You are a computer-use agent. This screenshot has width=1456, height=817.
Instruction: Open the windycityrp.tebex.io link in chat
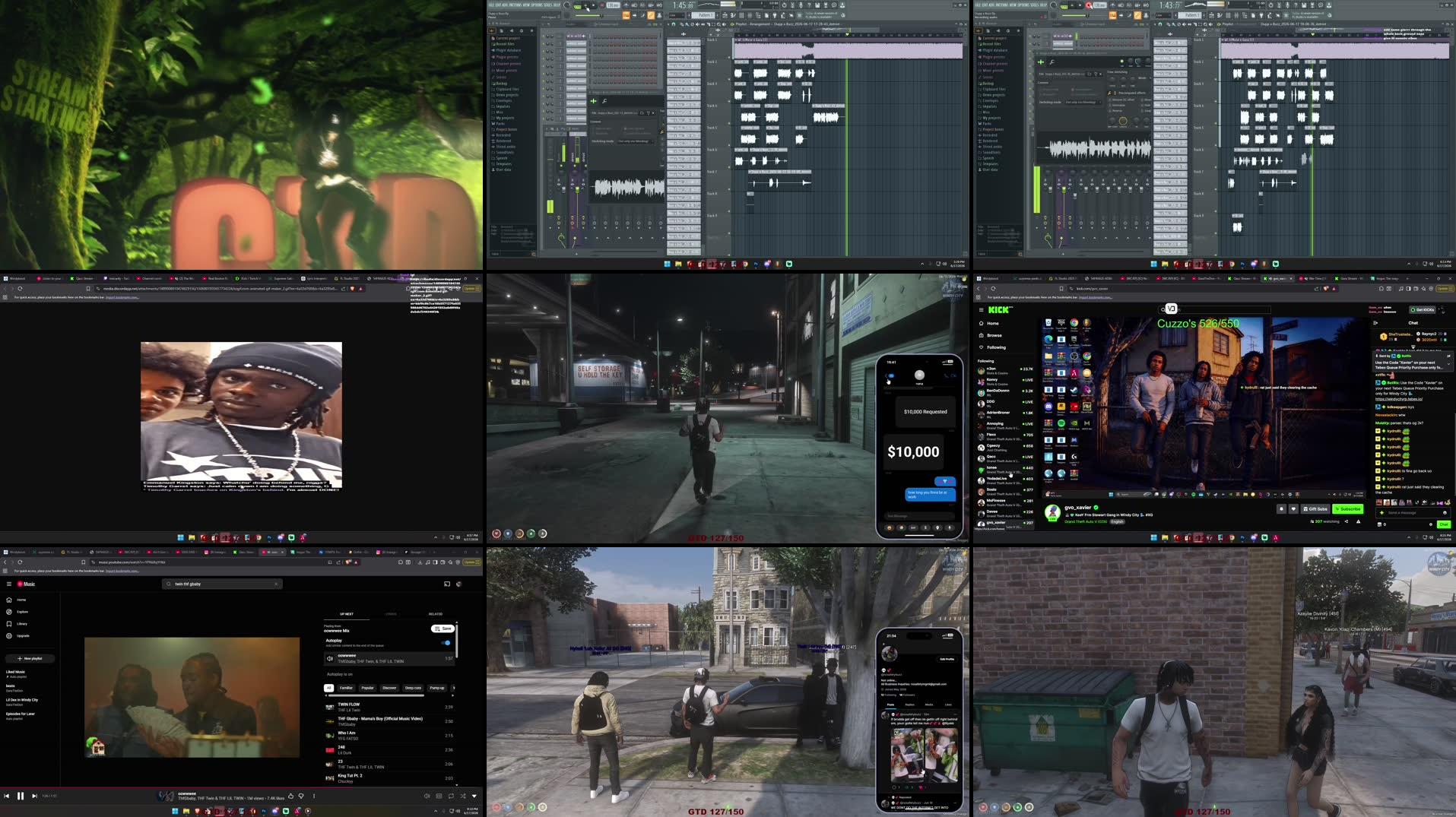click(x=1398, y=399)
